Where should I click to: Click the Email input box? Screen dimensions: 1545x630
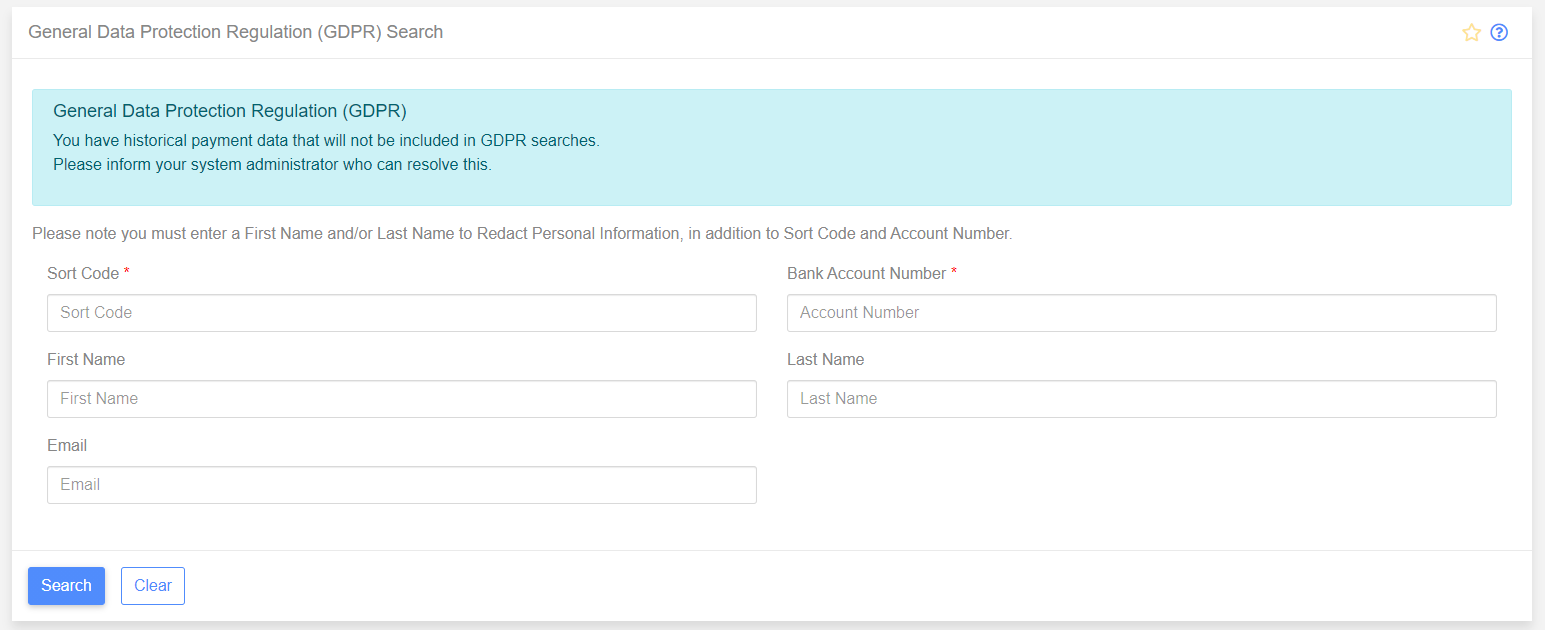(401, 485)
